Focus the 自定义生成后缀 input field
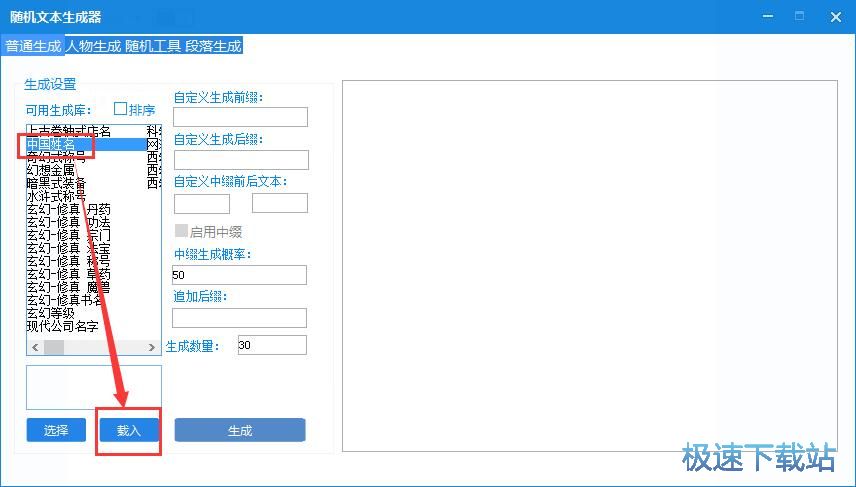Screen dimensions: 856x487 click(x=241, y=160)
